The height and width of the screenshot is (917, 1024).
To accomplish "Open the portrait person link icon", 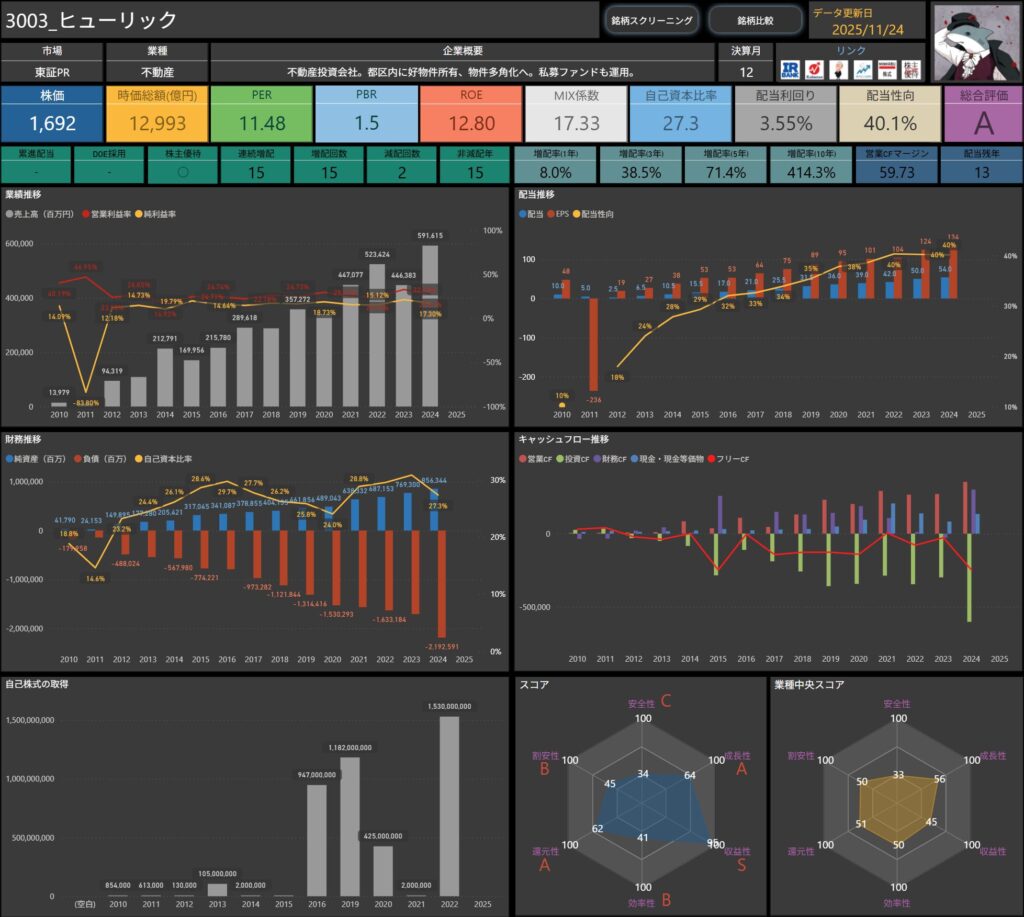I will 839,70.
